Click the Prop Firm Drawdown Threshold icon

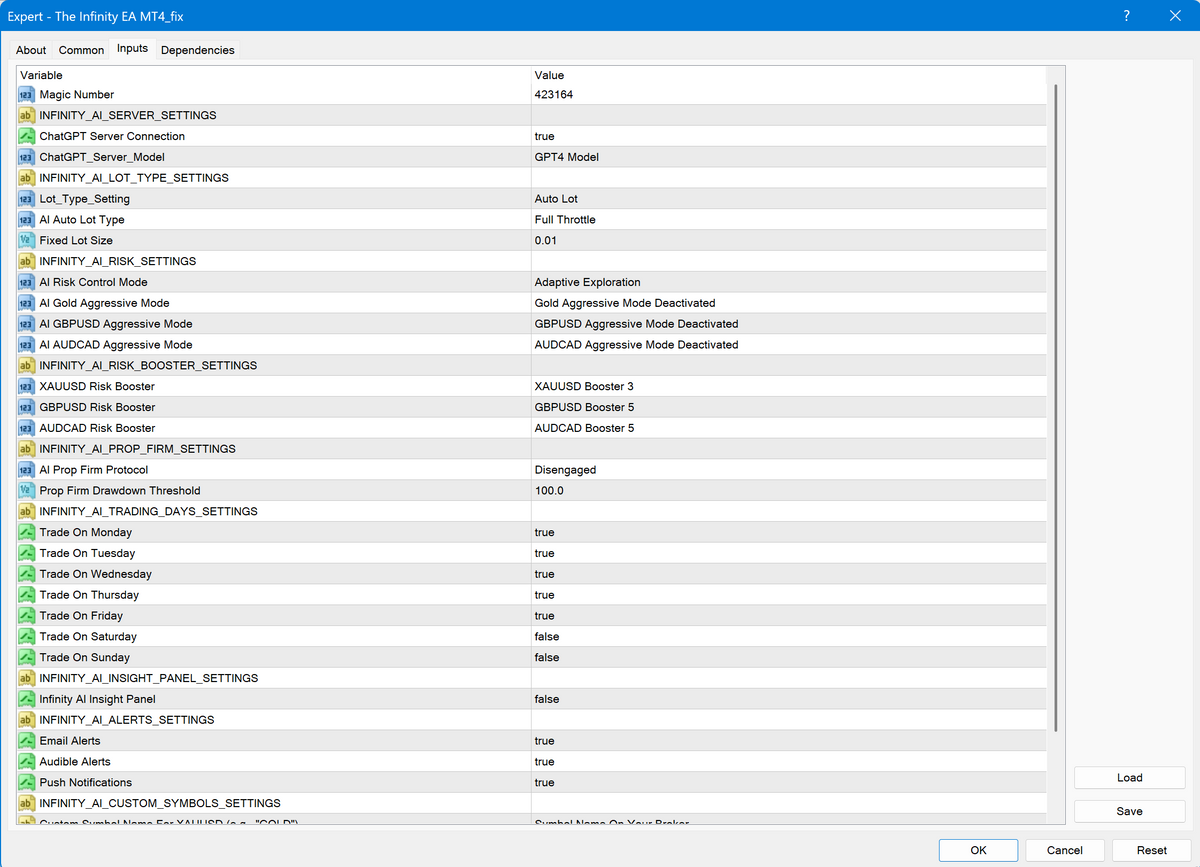coord(27,491)
